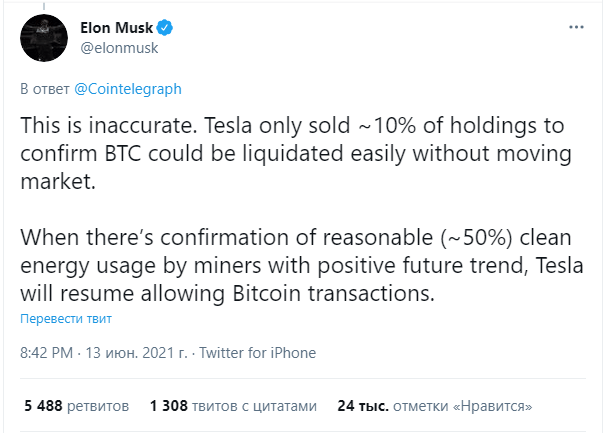Open the 8:42 PM tweet timestamp
The image size is (604, 433).
tap(46, 353)
